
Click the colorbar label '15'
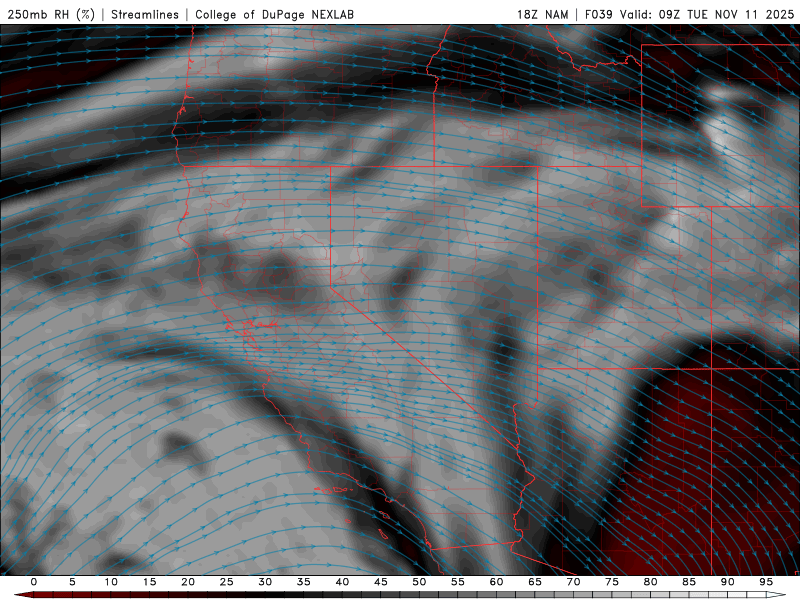click(x=149, y=582)
